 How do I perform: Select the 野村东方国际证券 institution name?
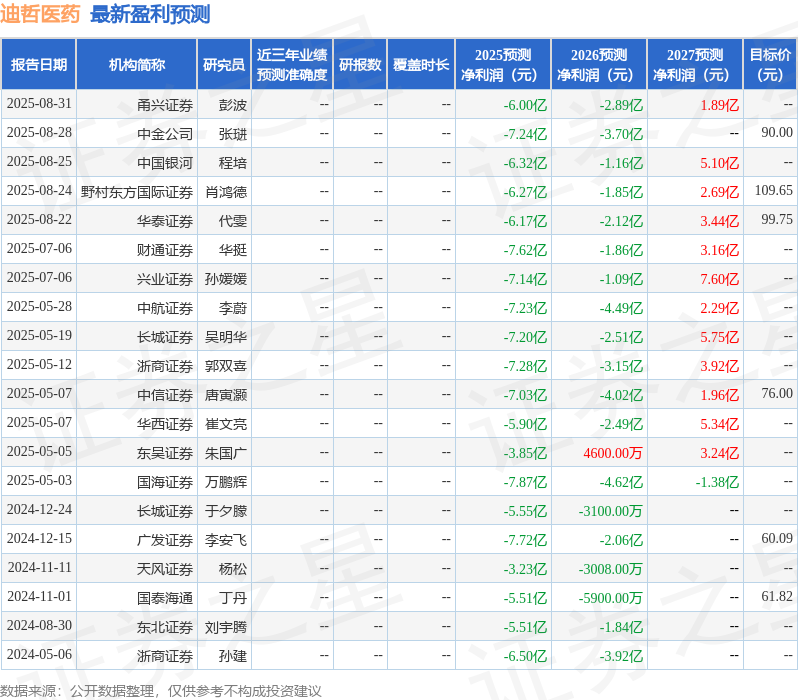coord(137,191)
